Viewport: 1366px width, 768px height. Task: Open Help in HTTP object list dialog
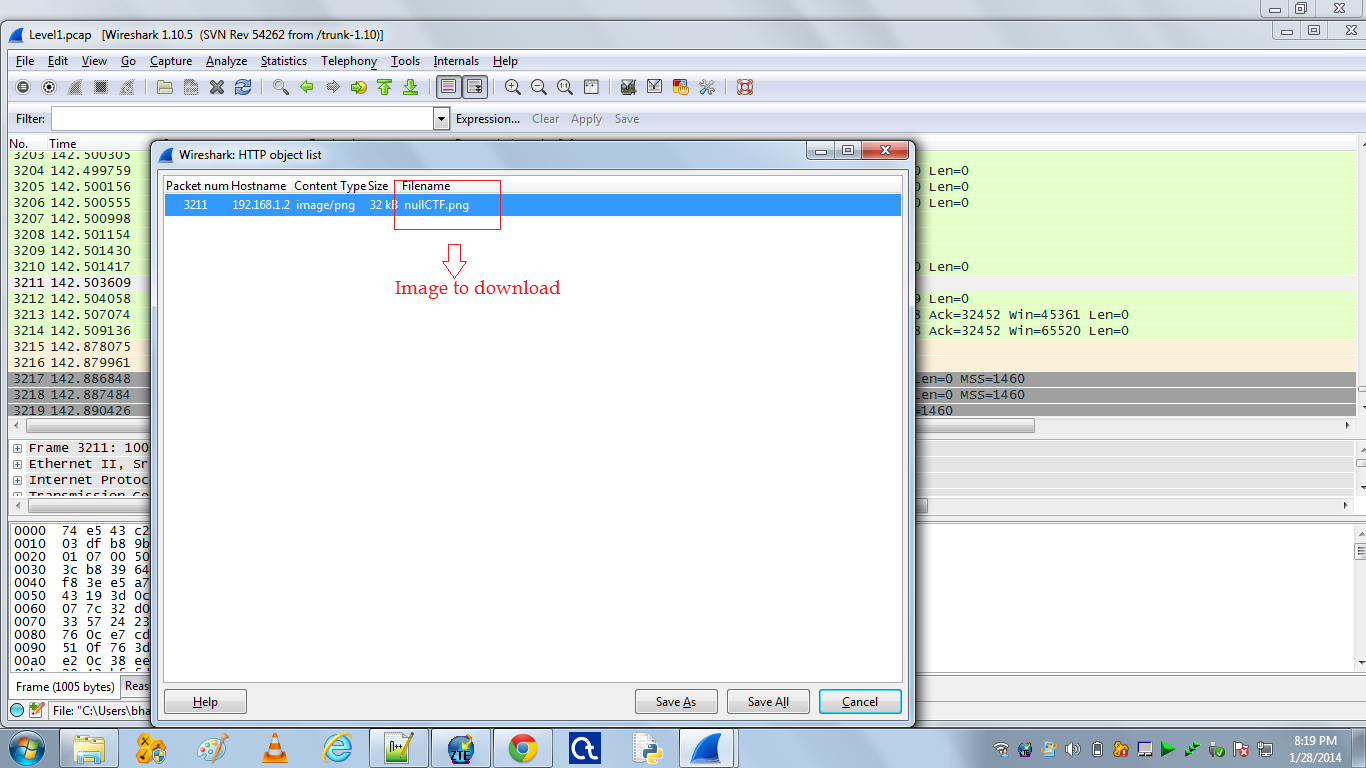(x=205, y=702)
